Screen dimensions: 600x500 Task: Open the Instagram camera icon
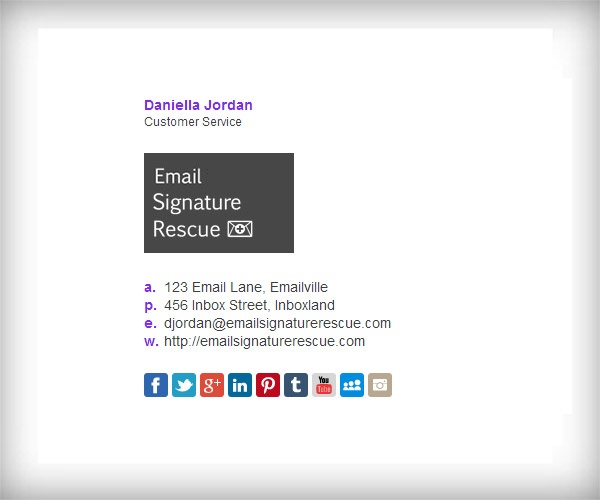380,385
